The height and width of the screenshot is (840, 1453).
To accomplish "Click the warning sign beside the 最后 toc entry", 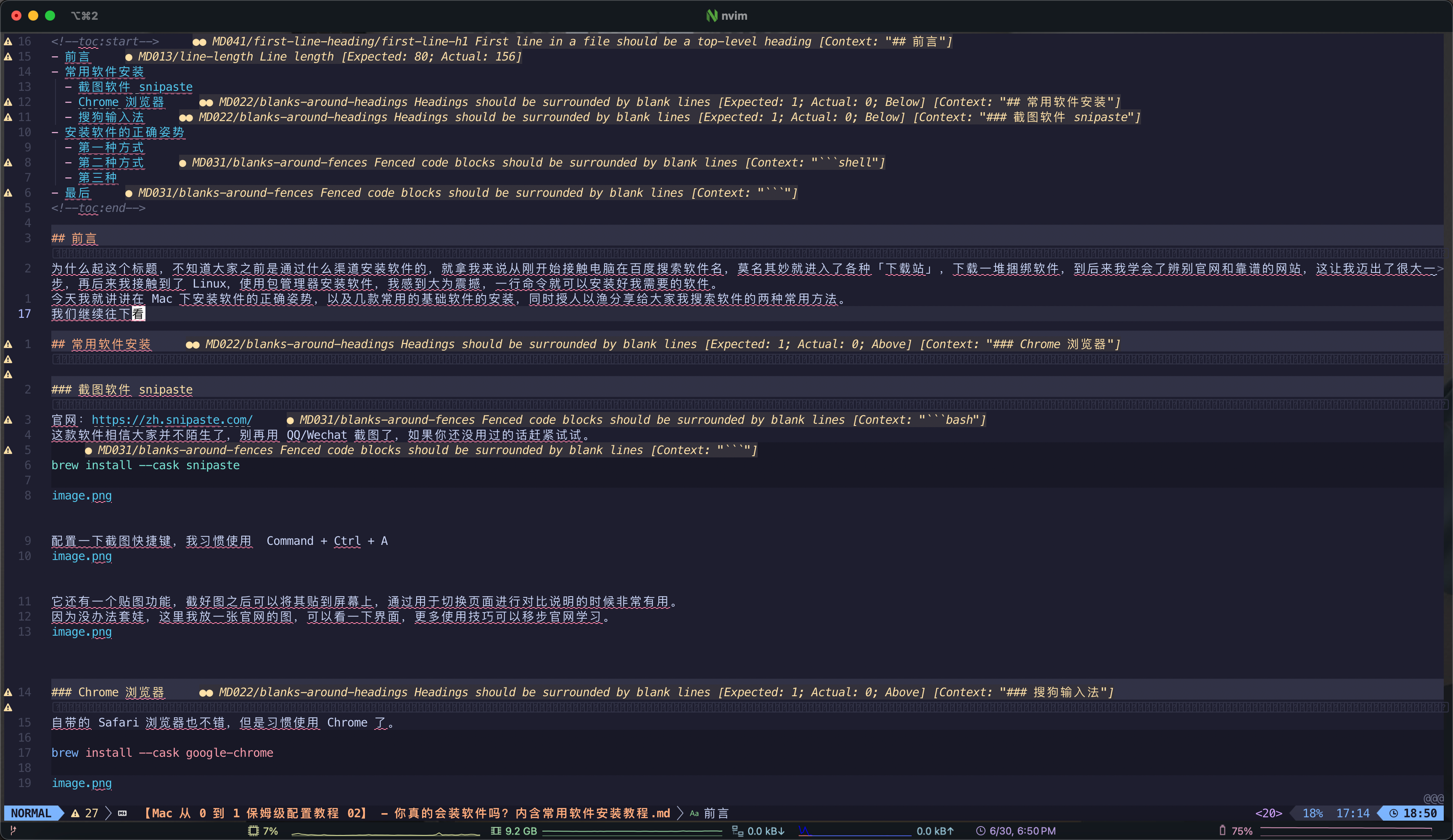I will 8,193.
